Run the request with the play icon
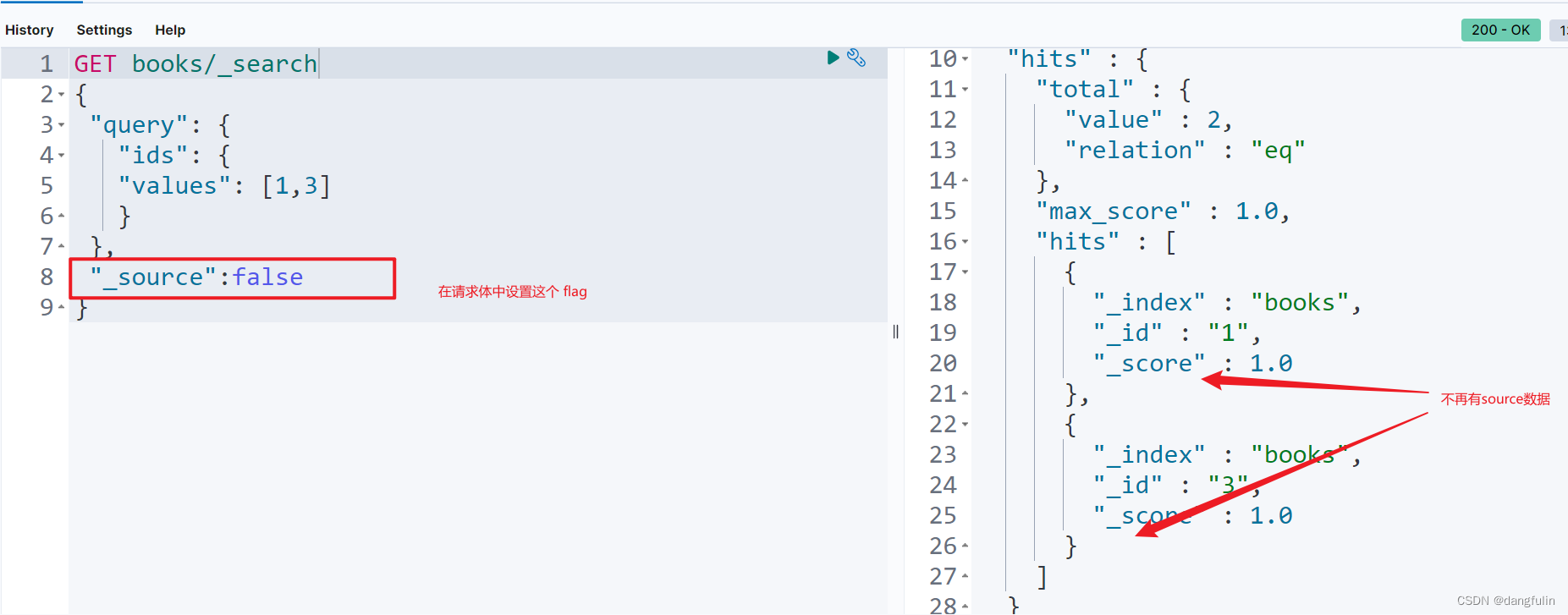1568x615 pixels. pos(833,58)
